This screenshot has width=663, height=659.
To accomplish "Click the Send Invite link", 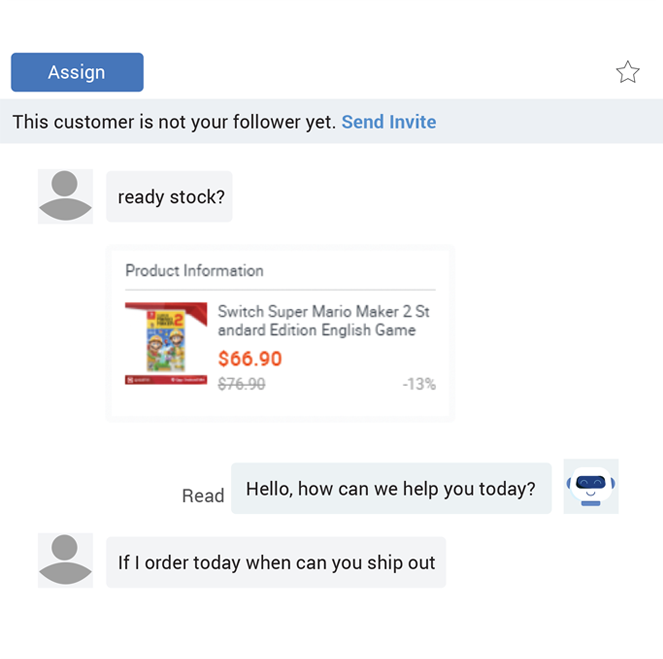I will [389, 122].
